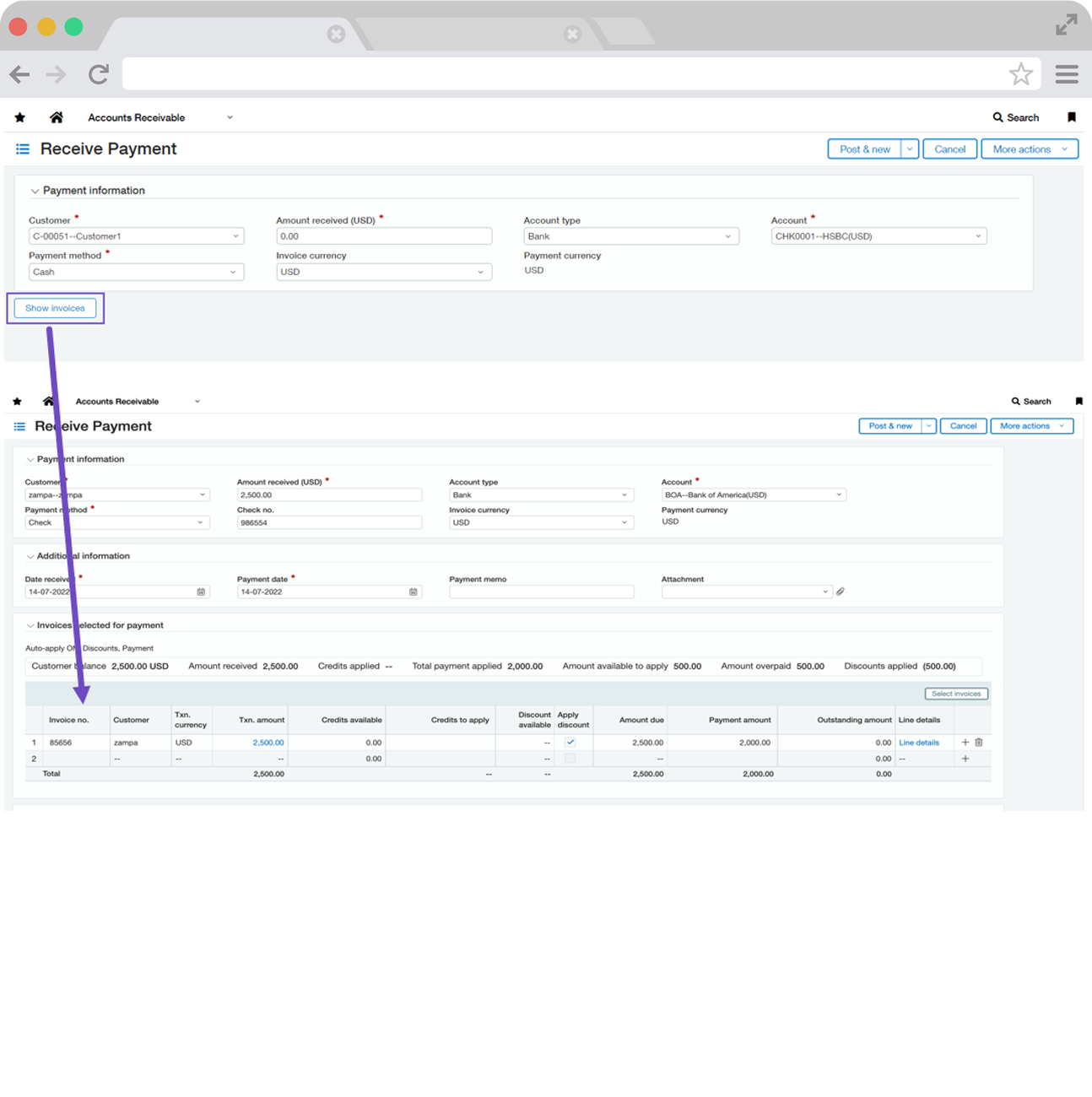Click the Show invoices button
The image size is (1092, 1097).
[x=55, y=308]
